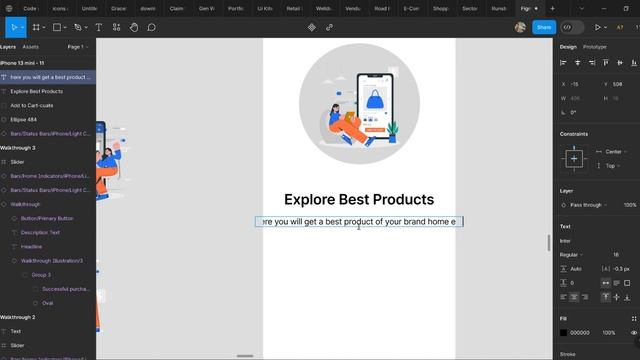Switch to the Code file tab
The image size is (640, 360).
30,8
